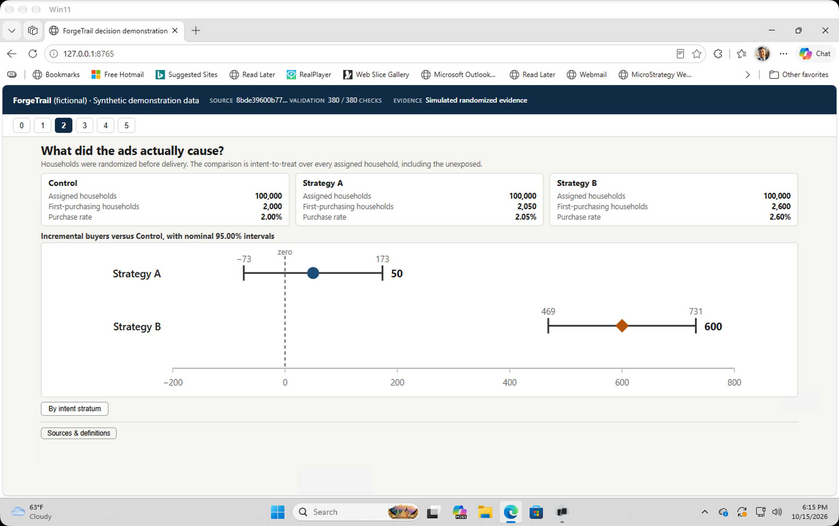Open the Bookmarks favorites folder
The image size is (839, 526).
point(56,74)
